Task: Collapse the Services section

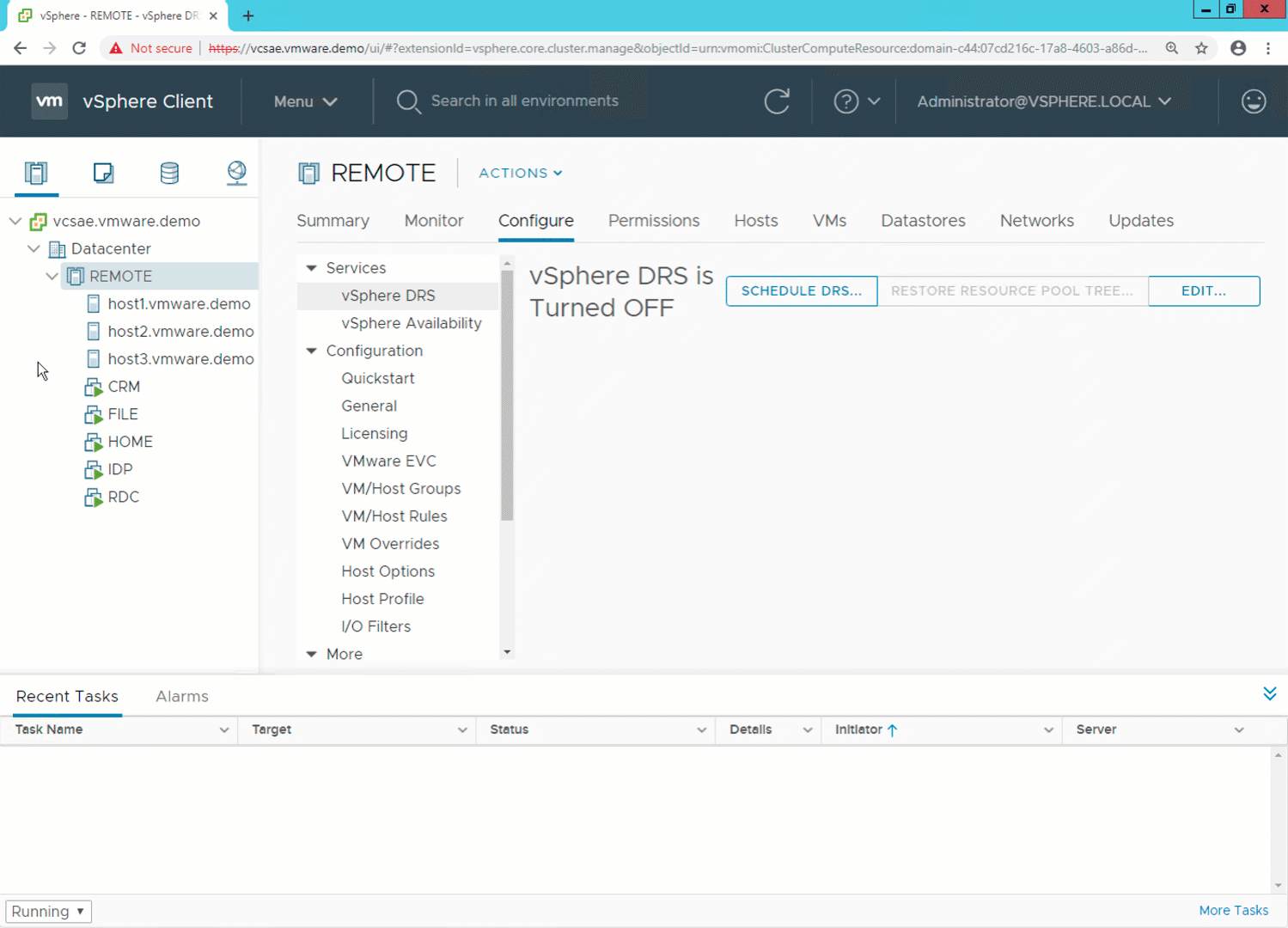Action: tap(312, 268)
